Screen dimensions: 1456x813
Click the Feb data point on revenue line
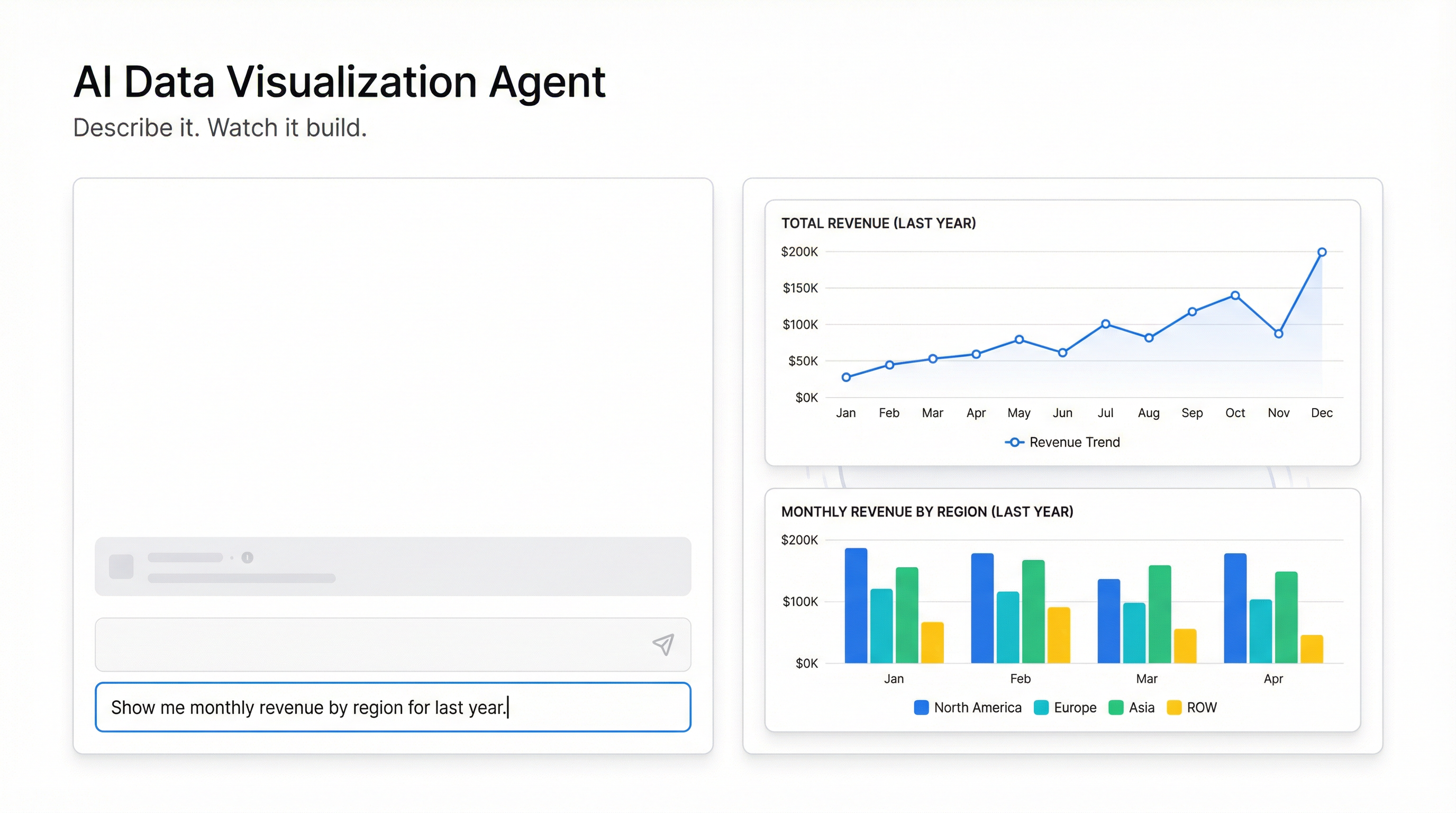[890, 365]
